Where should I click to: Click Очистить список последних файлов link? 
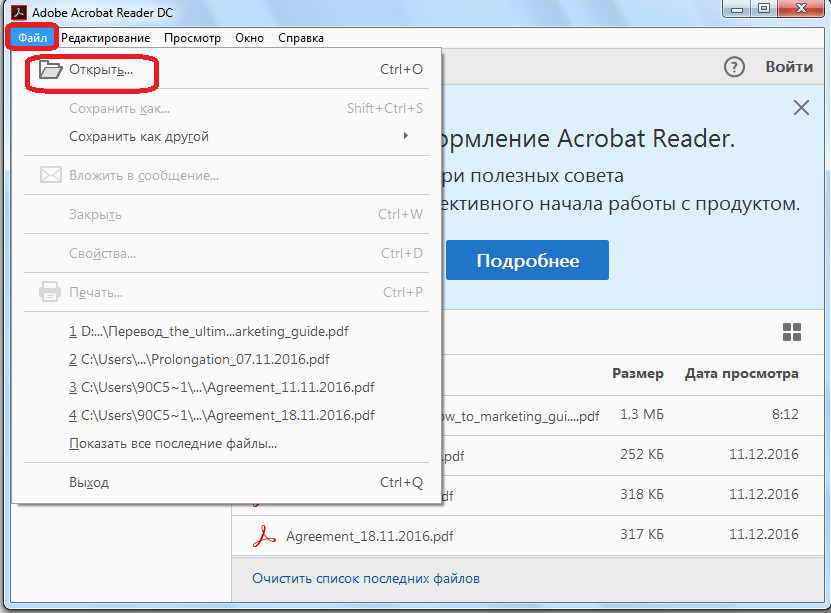tap(365, 578)
